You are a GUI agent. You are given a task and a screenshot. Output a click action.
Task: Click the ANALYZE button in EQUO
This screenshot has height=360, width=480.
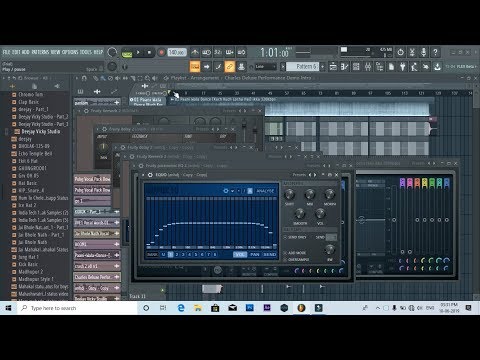coord(265,191)
